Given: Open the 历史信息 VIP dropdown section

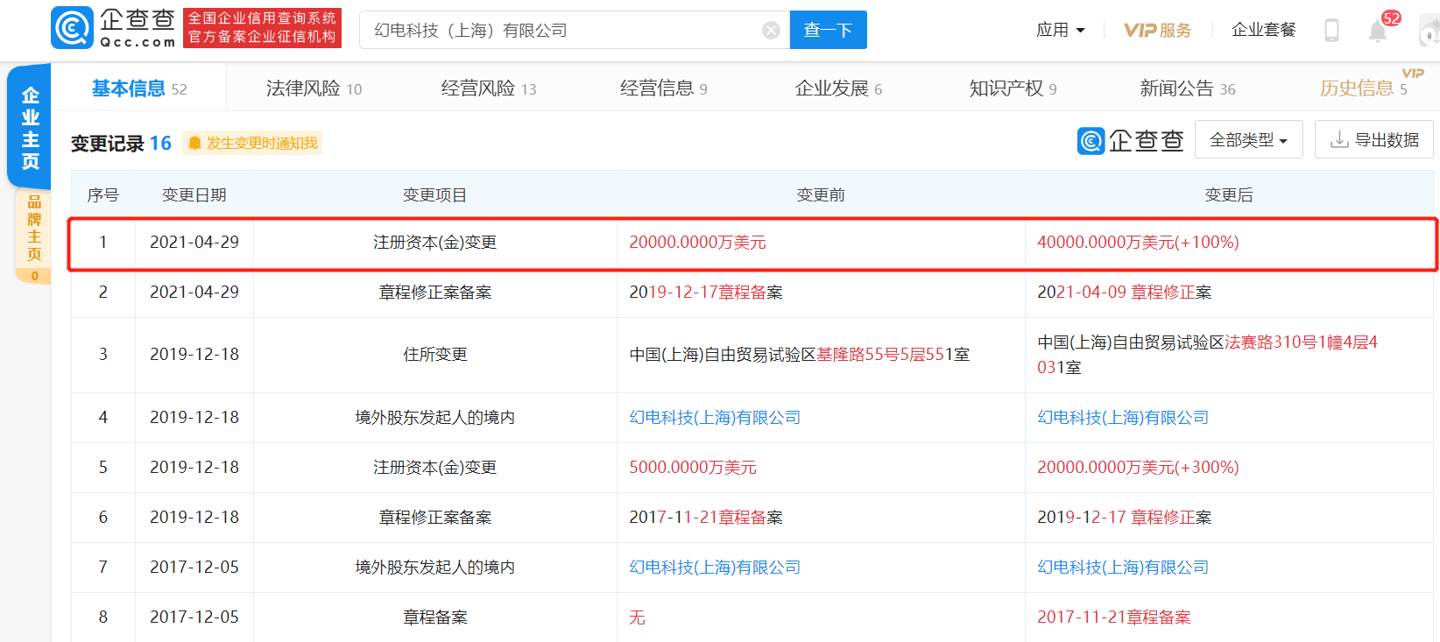Looking at the screenshot, I should coord(1366,88).
